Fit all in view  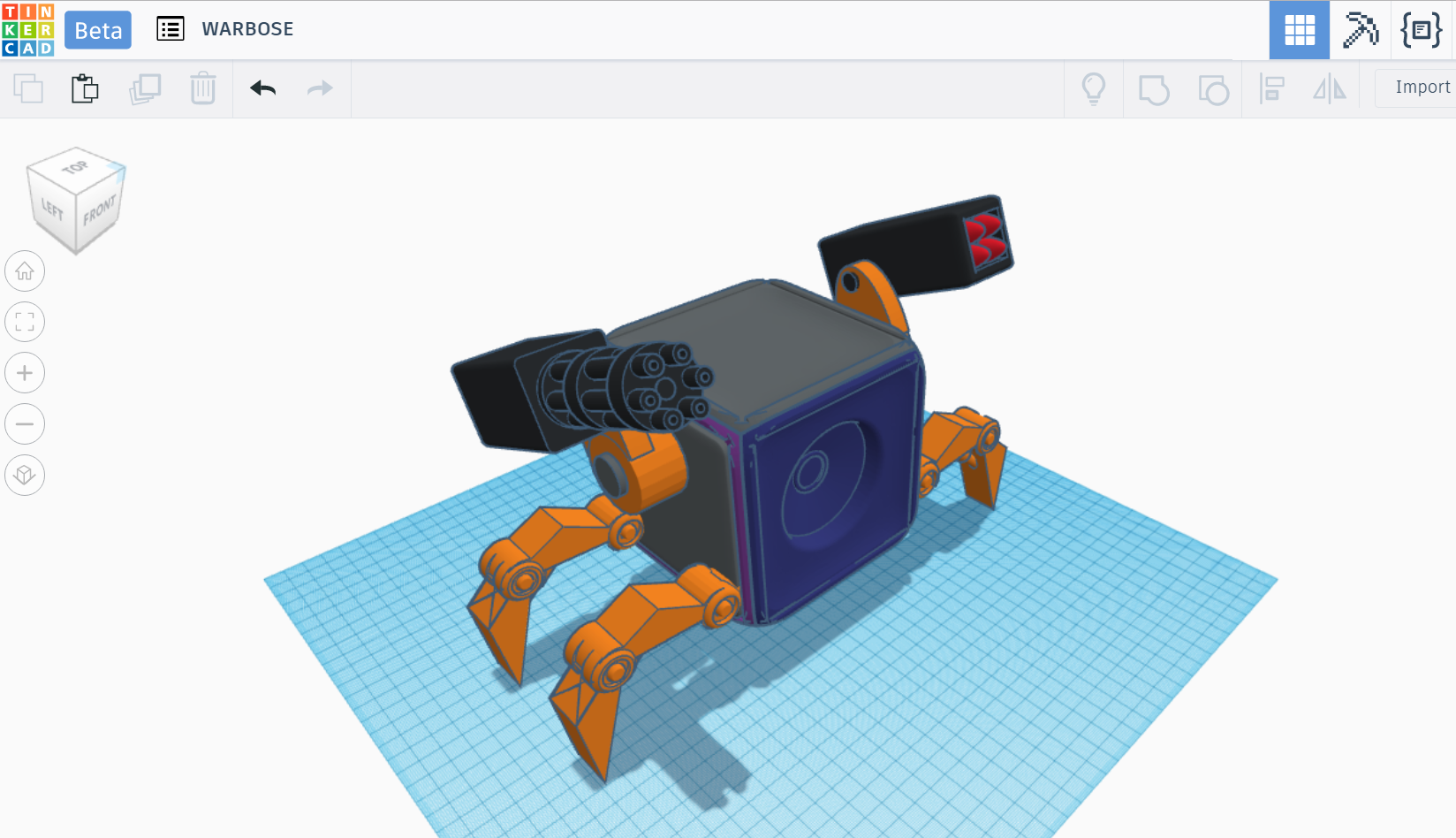pyautogui.click(x=25, y=322)
